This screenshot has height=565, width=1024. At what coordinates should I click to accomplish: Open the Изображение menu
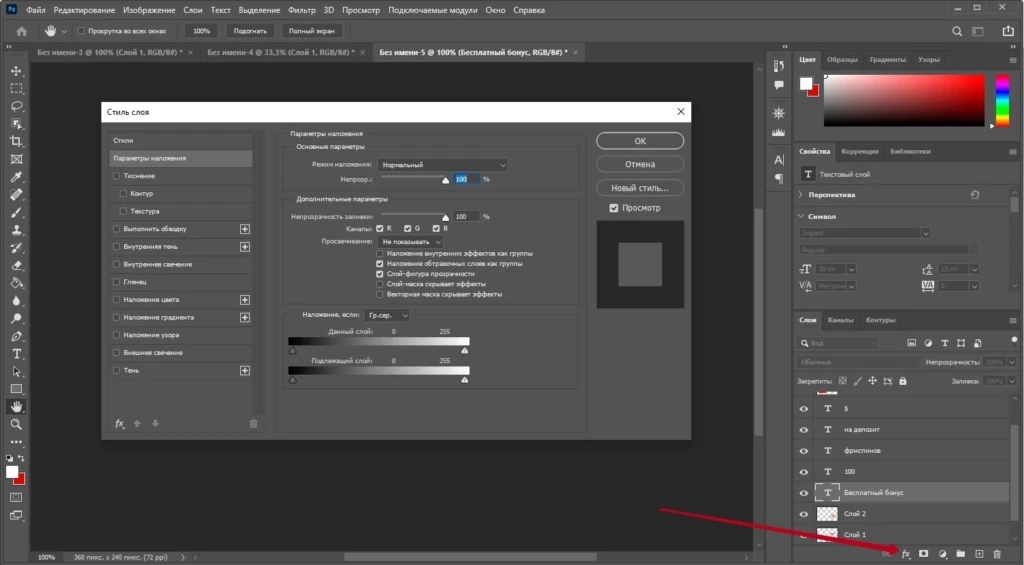tap(149, 10)
